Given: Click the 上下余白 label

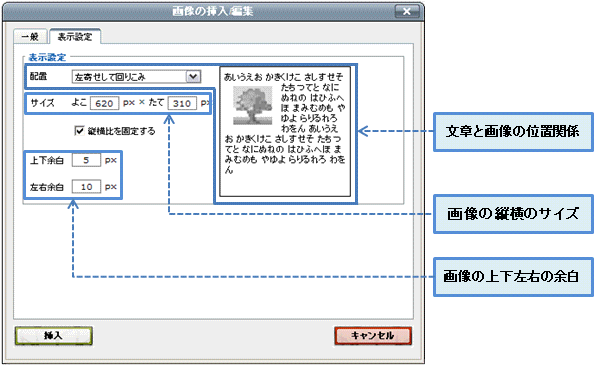Looking at the screenshot, I should pyautogui.click(x=47, y=160).
